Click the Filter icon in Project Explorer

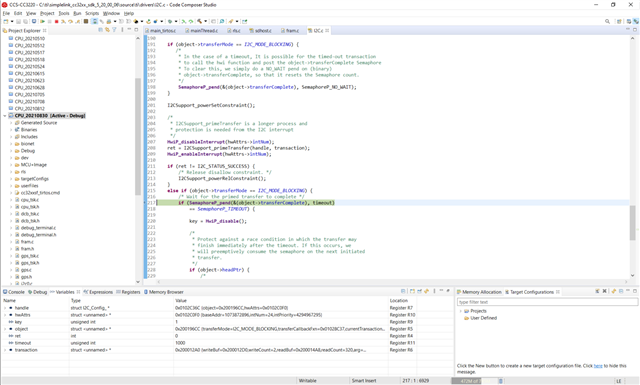click(x=114, y=30)
